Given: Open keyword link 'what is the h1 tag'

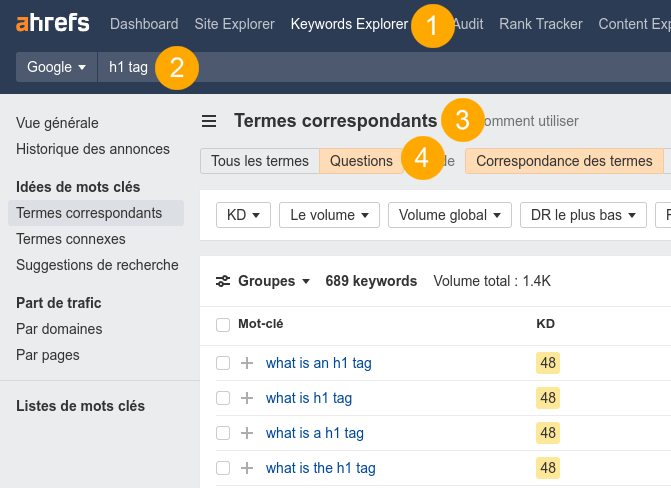Looking at the screenshot, I should point(321,468).
